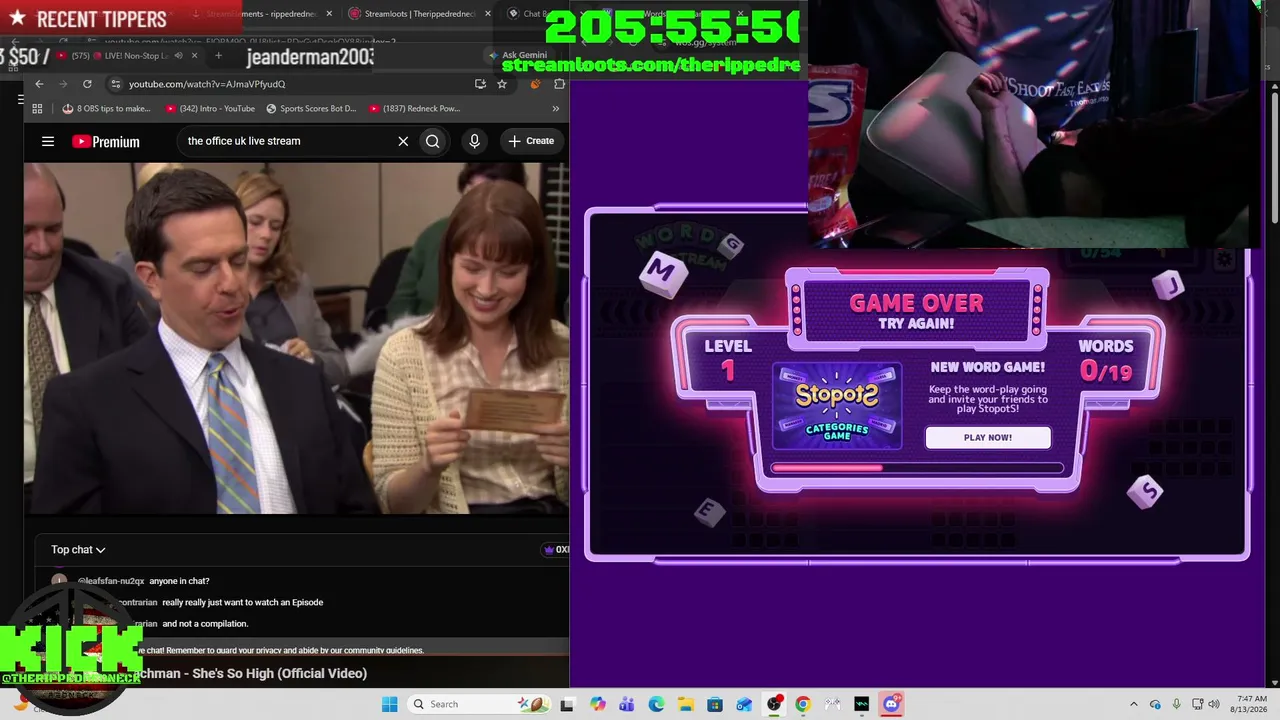This screenshot has height=720, width=1280.
Task: Run search with the magnifier button
Action: coord(433,141)
